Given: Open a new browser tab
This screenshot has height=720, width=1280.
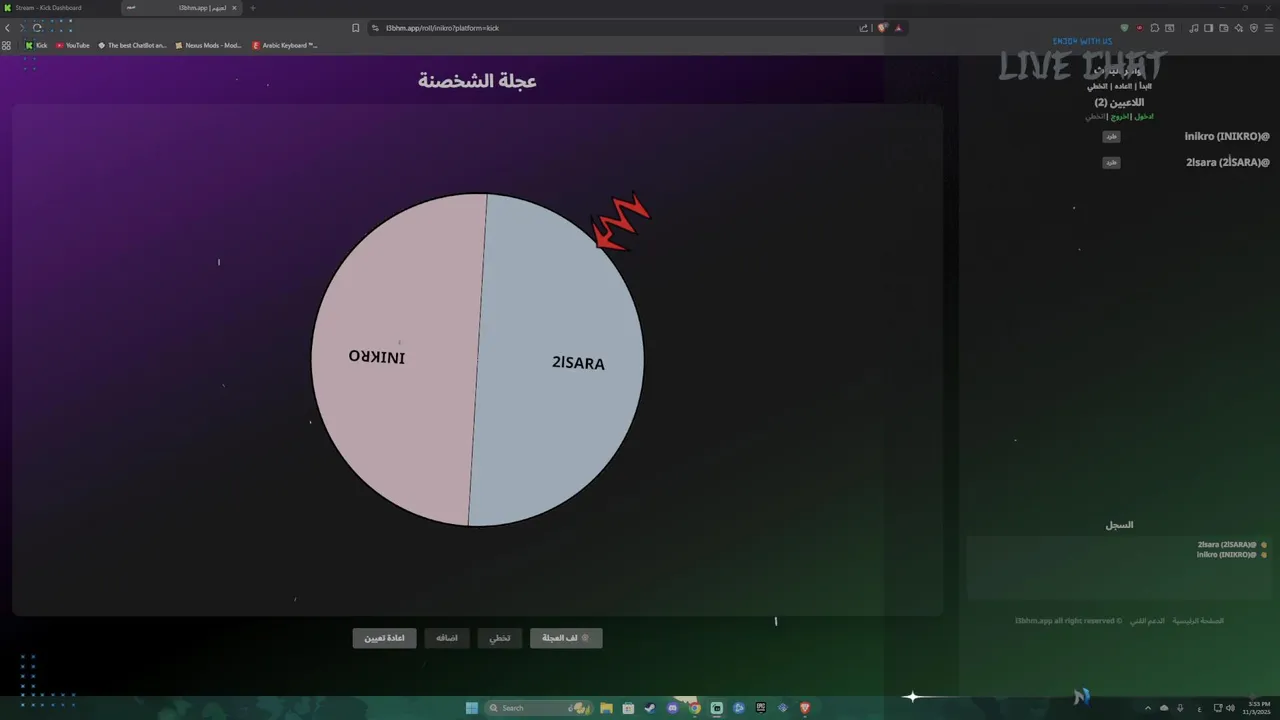Looking at the screenshot, I should click(x=252, y=8).
